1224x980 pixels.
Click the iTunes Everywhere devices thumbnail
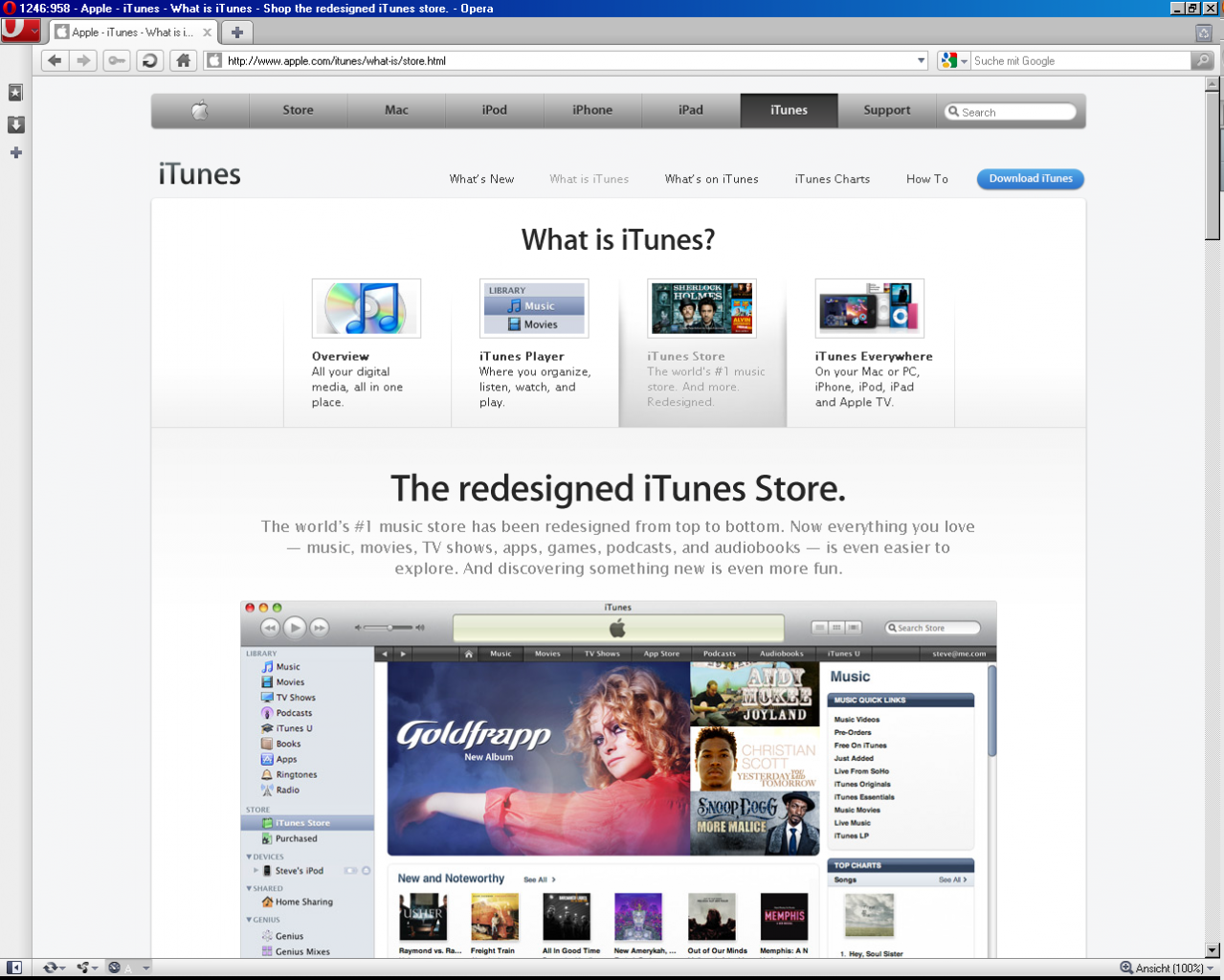click(870, 308)
